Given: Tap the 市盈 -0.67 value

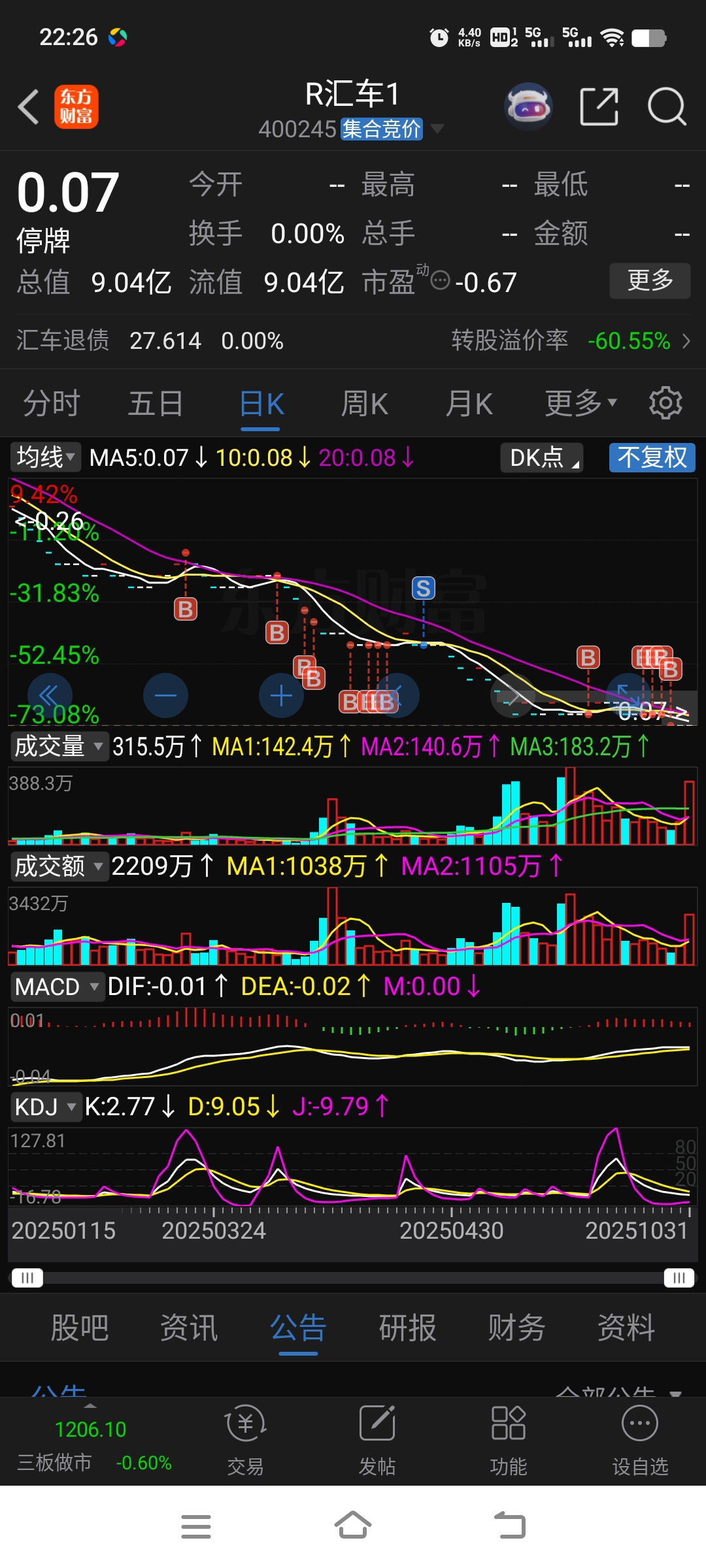Looking at the screenshot, I should [x=486, y=283].
